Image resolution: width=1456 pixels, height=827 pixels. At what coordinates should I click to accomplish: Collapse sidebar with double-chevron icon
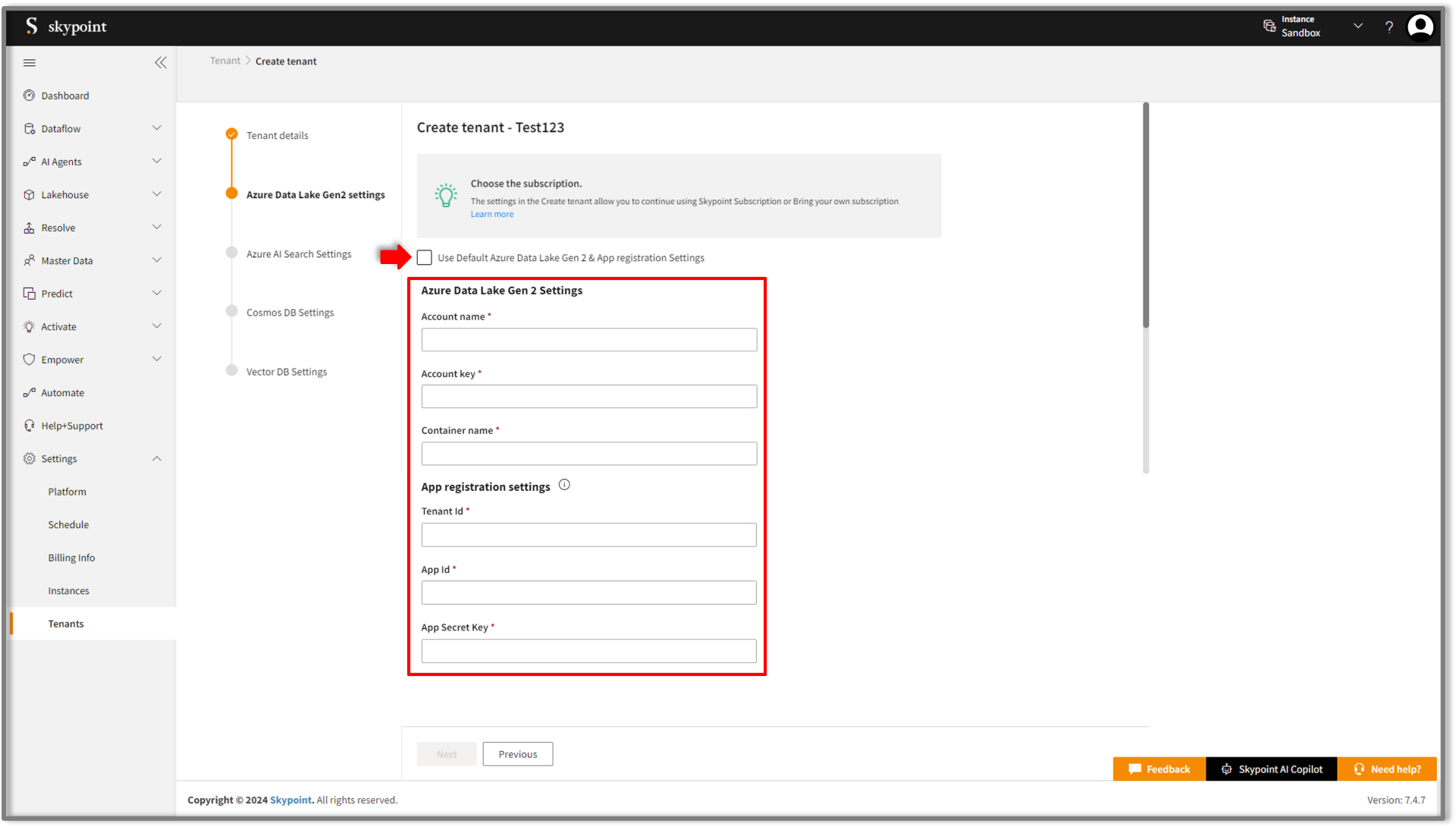[x=161, y=63]
